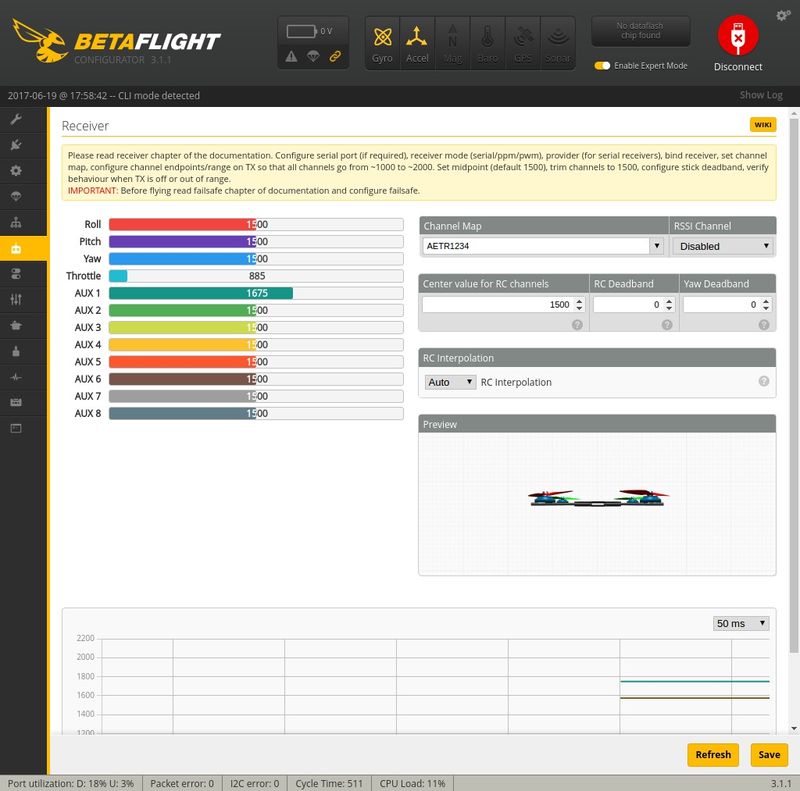
Task: Open the Setup tab wrench icon
Action: [16, 119]
